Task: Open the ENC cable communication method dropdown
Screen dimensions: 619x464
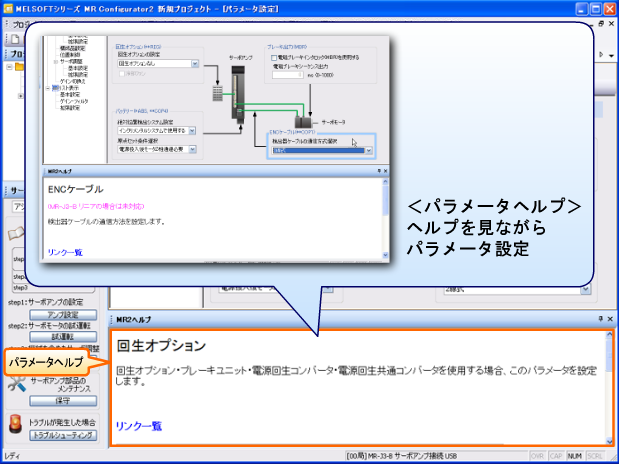Action: pos(369,151)
